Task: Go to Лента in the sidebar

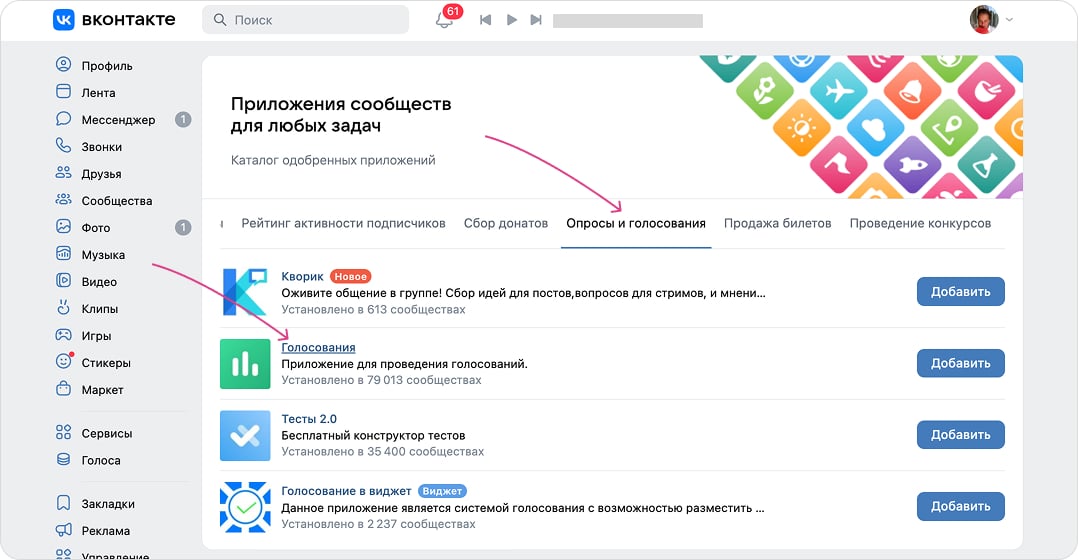Action: [98, 93]
